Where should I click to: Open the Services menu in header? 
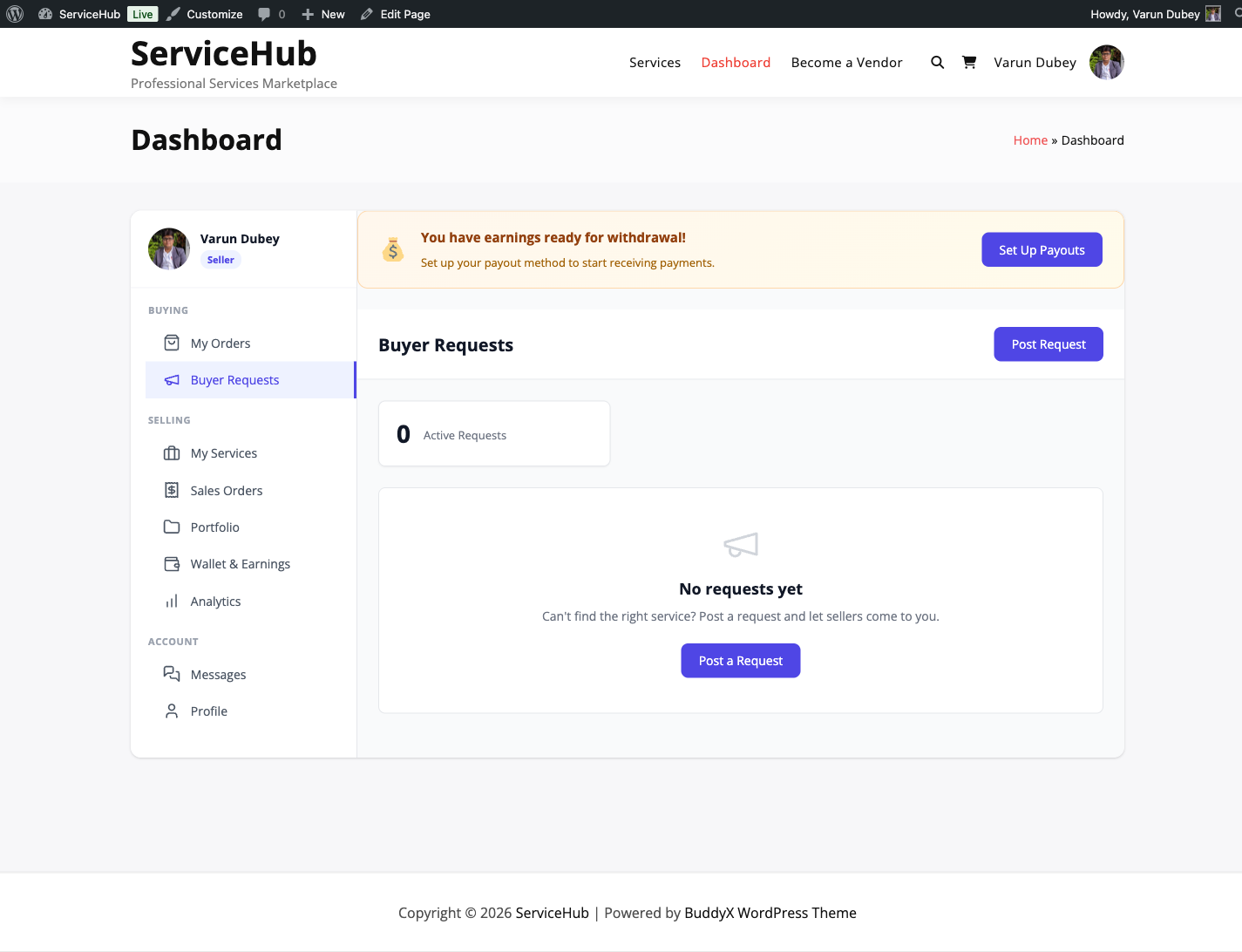click(x=655, y=62)
